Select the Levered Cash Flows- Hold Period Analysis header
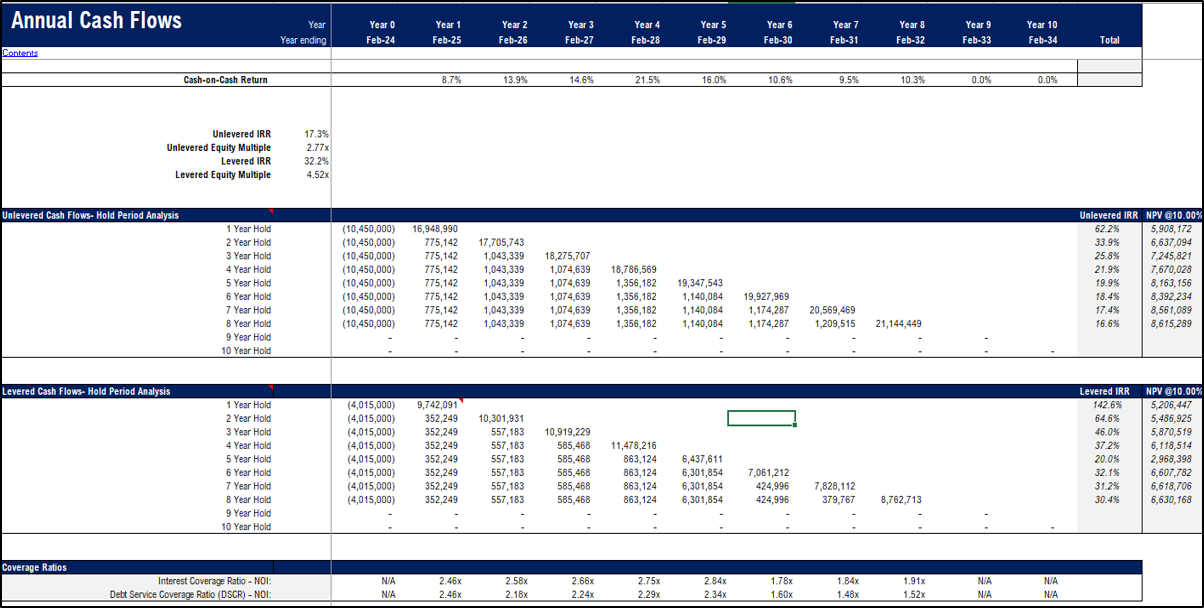 [86, 391]
